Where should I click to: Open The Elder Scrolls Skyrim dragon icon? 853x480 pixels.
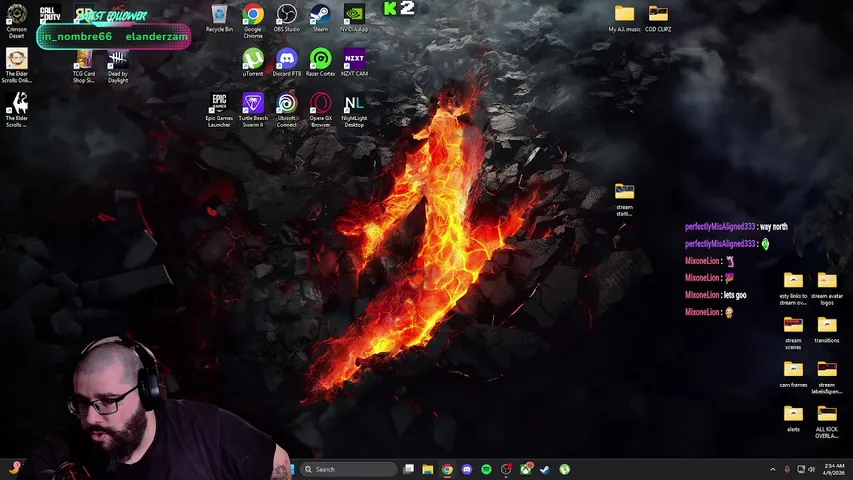point(16,110)
